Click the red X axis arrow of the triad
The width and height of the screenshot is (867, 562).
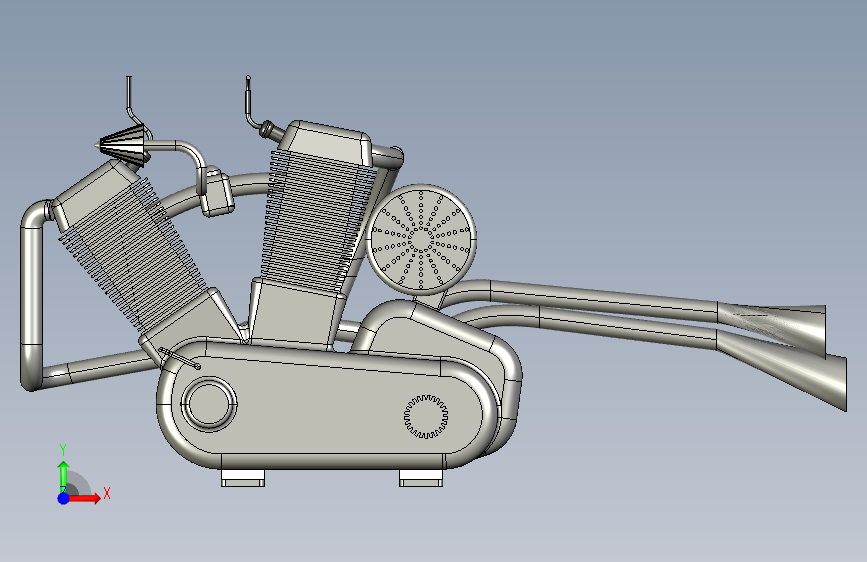click(85, 498)
